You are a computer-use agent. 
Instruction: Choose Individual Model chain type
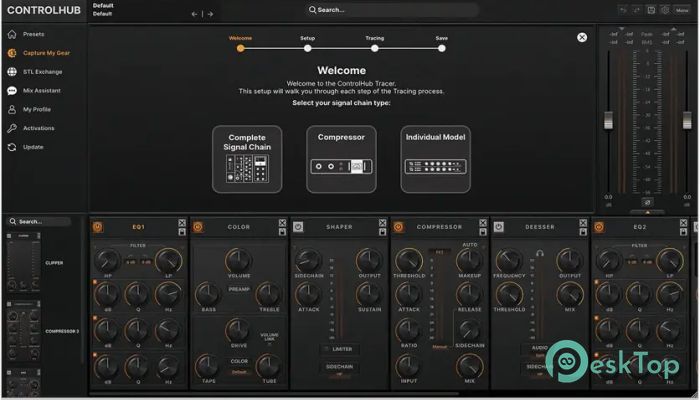(435, 159)
